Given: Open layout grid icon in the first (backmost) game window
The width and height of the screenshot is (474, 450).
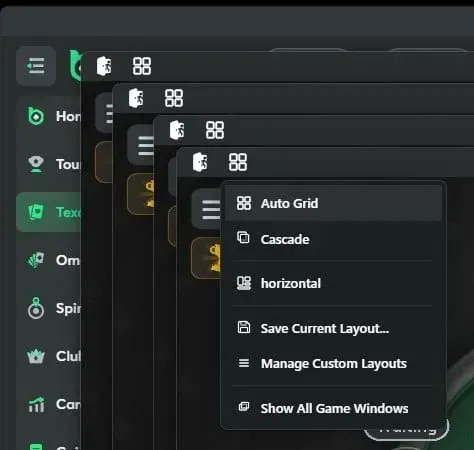Looking at the screenshot, I should coord(142,66).
